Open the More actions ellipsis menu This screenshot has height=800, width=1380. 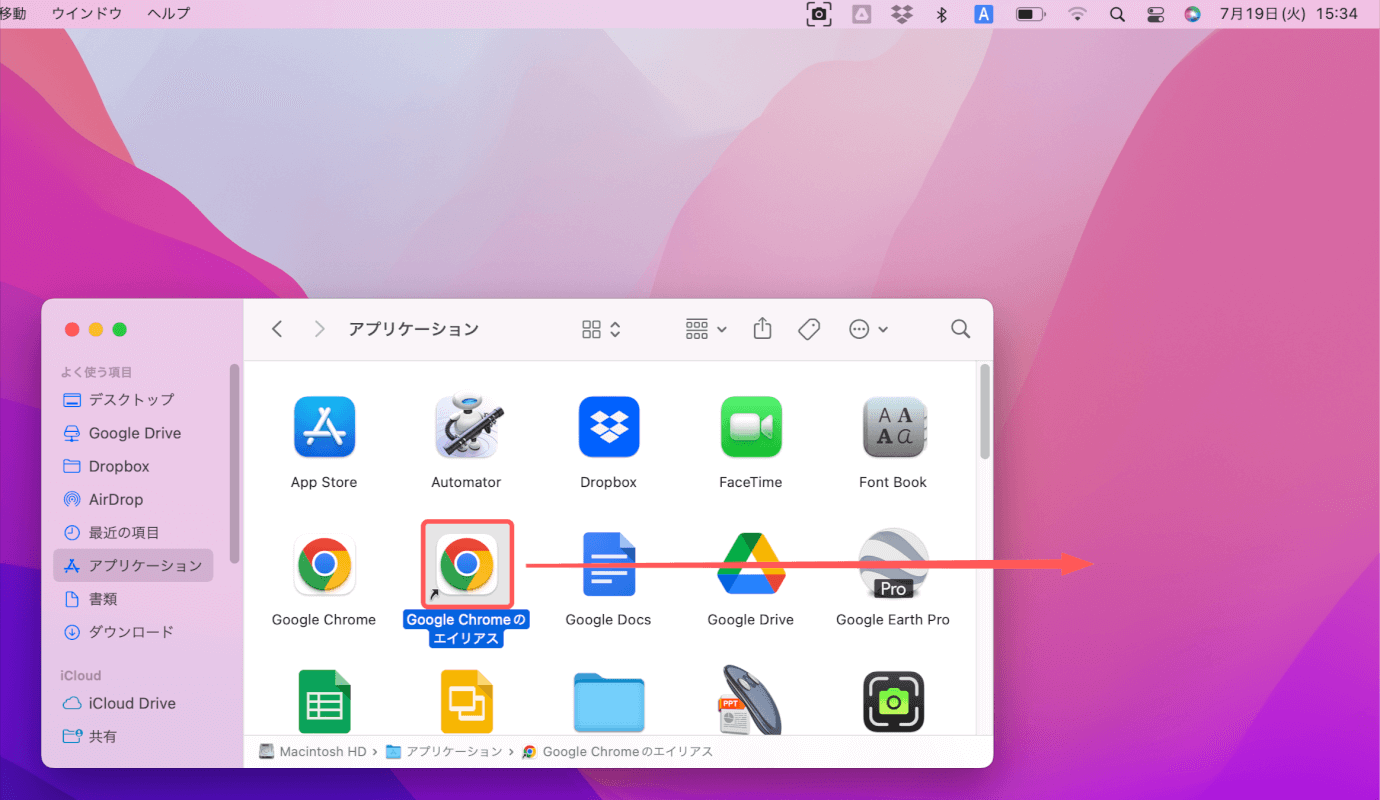point(868,329)
